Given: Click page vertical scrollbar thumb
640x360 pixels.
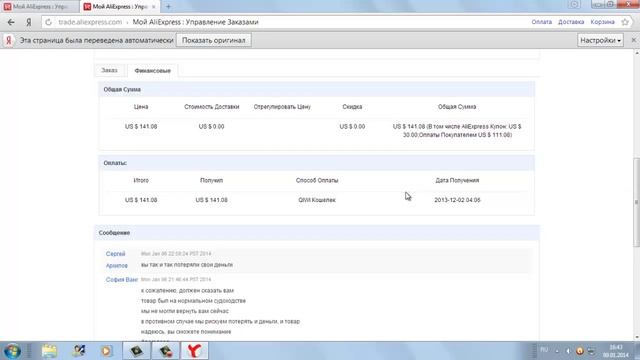Looking at the screenshot, I should tap(636, 202).
